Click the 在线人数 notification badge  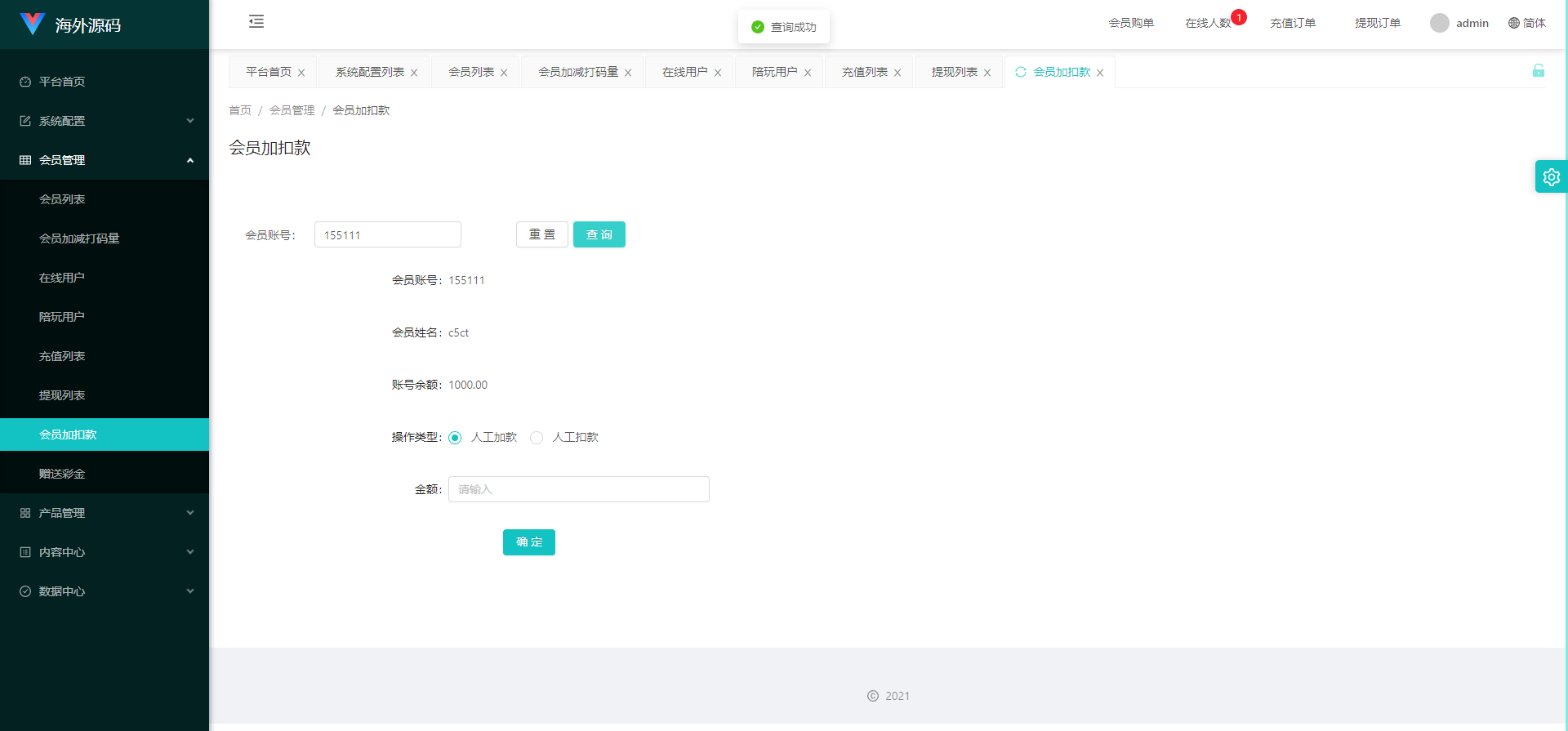(1238, 17)
